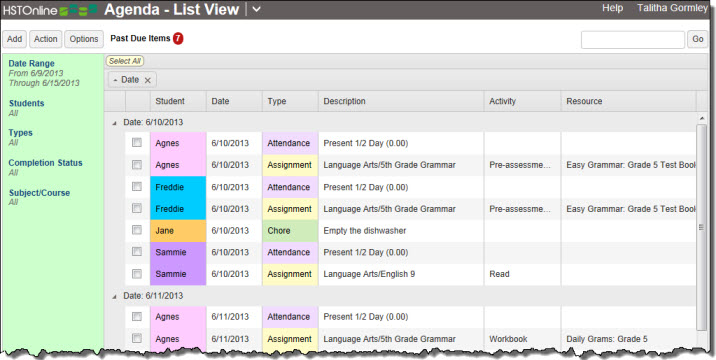Click the Go search button
Screen dimensions: 716x360
click(698, 39)
